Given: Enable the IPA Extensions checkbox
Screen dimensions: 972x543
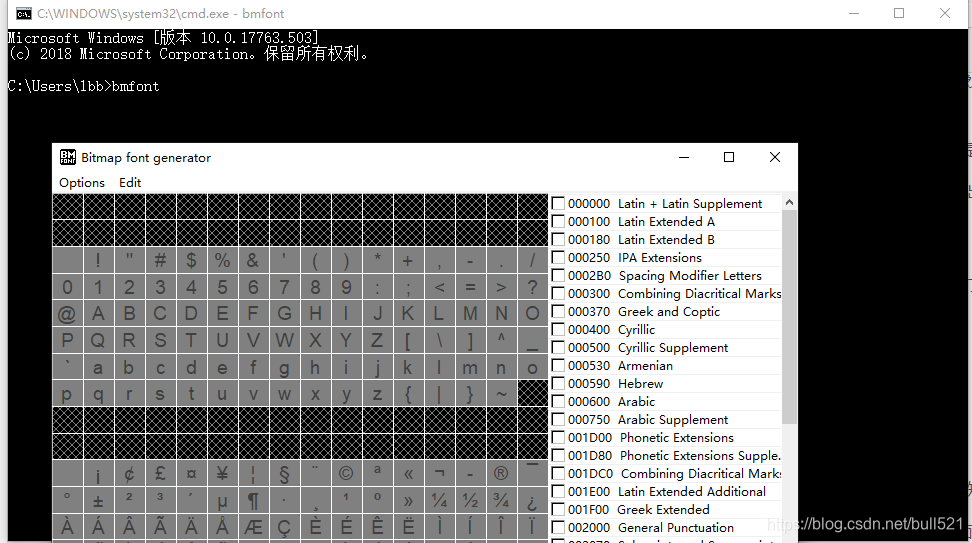Looking at the screenshot, I should tap(558, 257).
